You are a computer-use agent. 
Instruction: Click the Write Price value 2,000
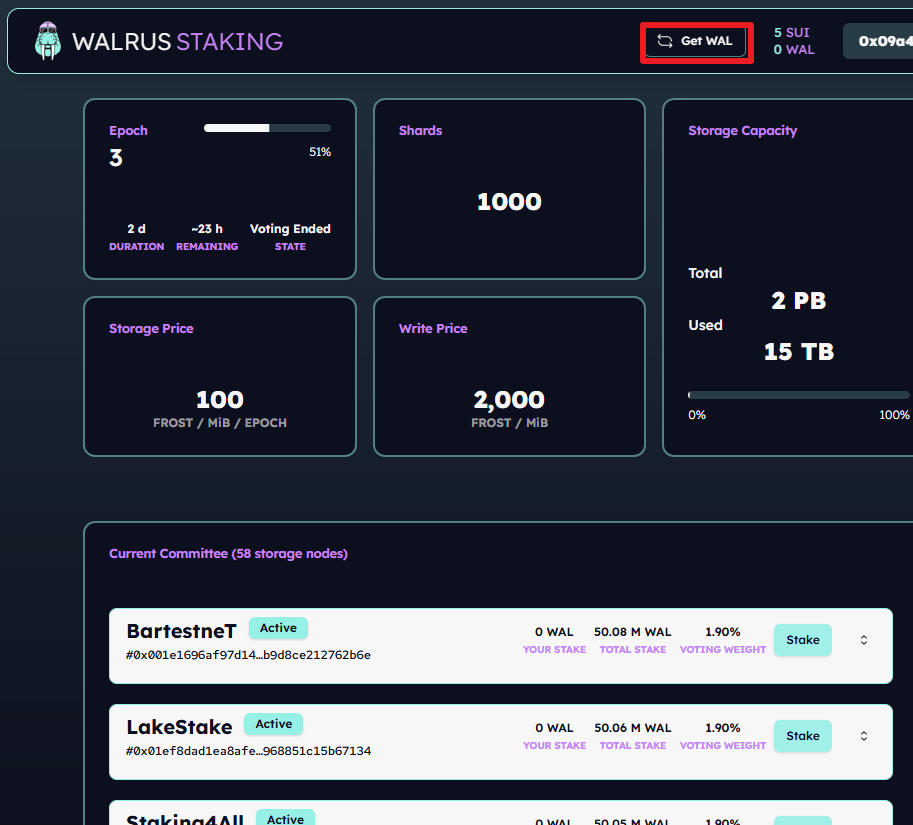click(x=509, y=399)
